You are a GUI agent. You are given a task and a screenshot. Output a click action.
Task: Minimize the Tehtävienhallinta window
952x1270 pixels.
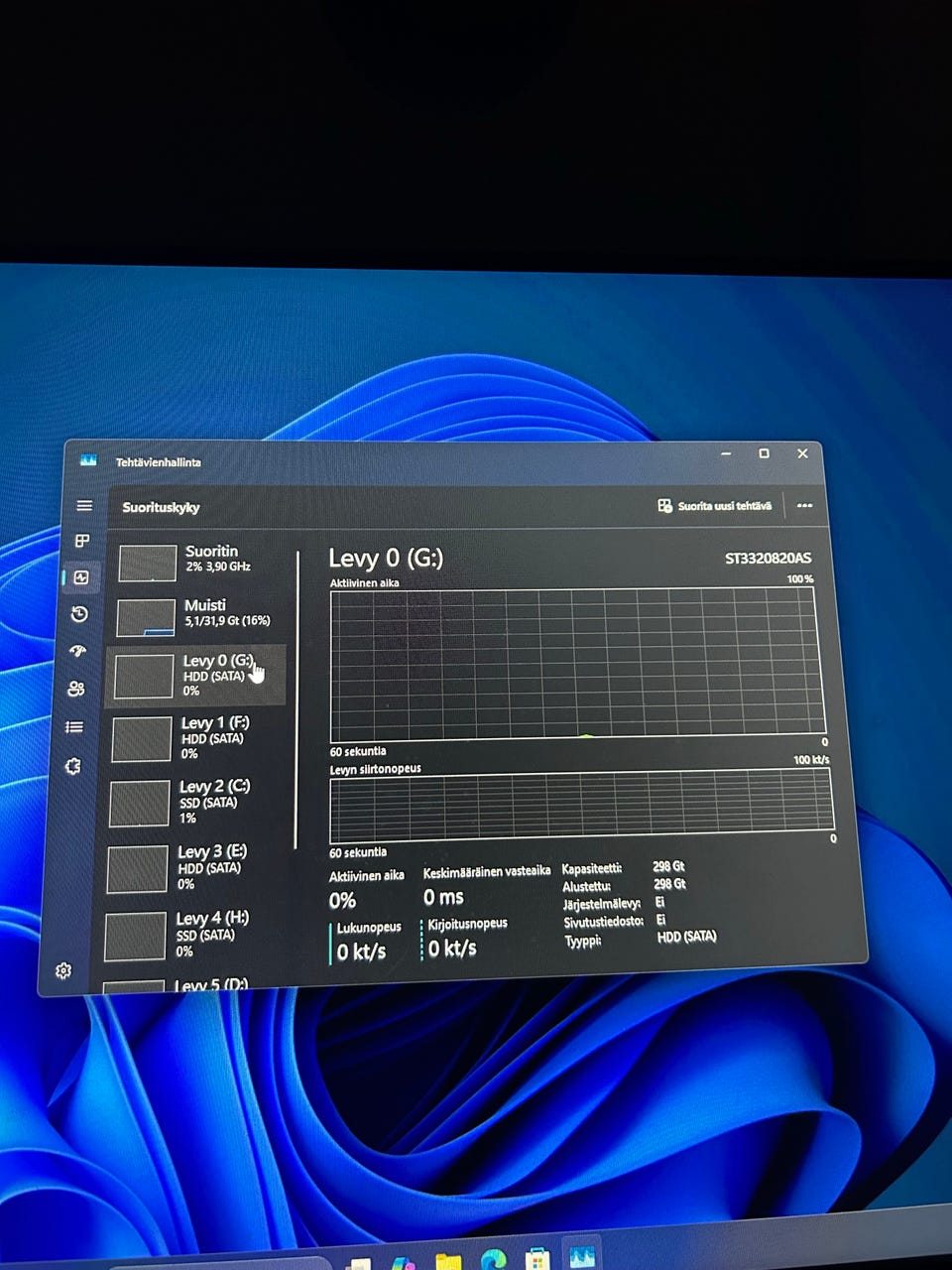click(x=726, y=453)
